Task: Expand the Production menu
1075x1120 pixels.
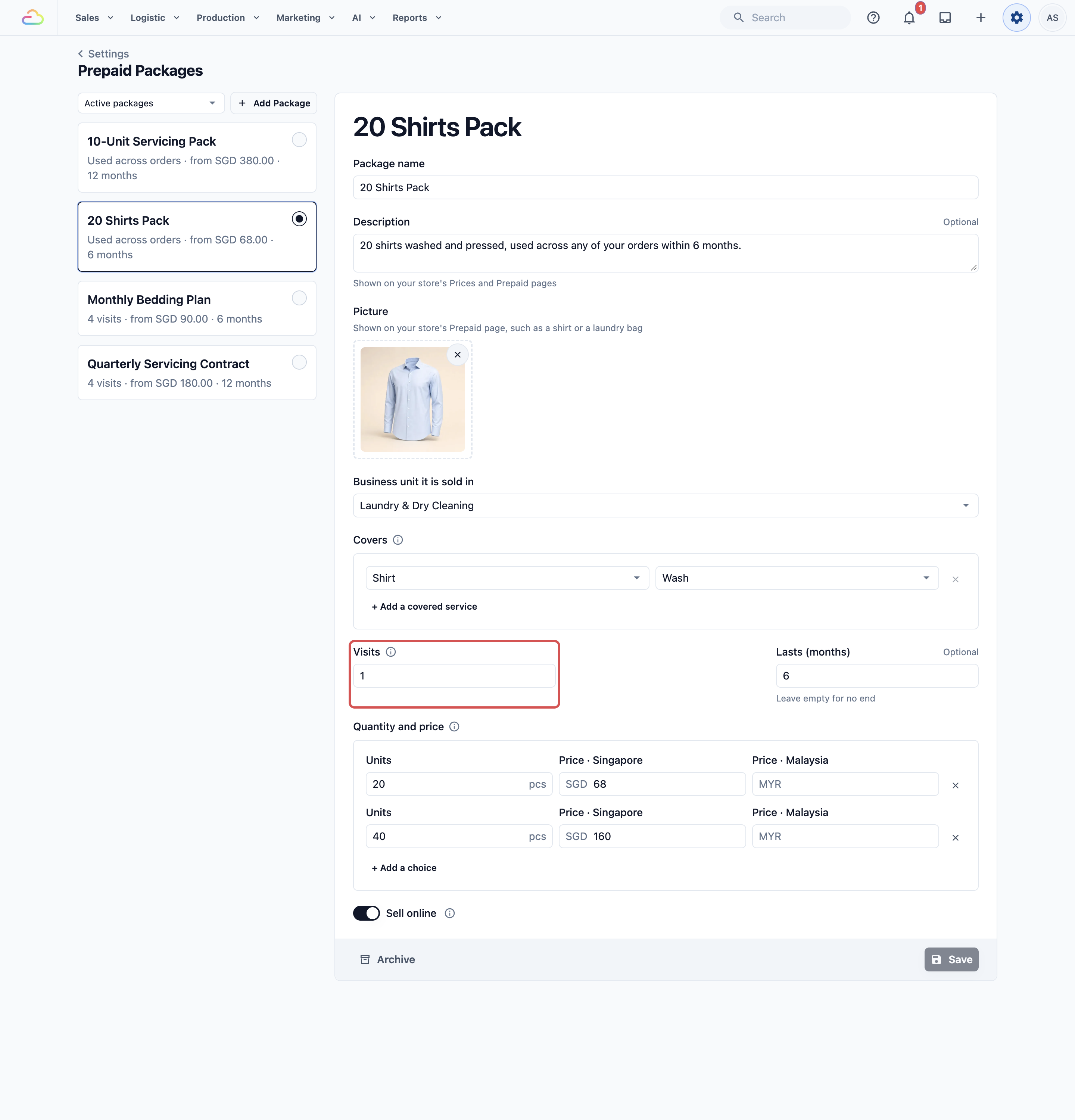Action: pos(228,18)
